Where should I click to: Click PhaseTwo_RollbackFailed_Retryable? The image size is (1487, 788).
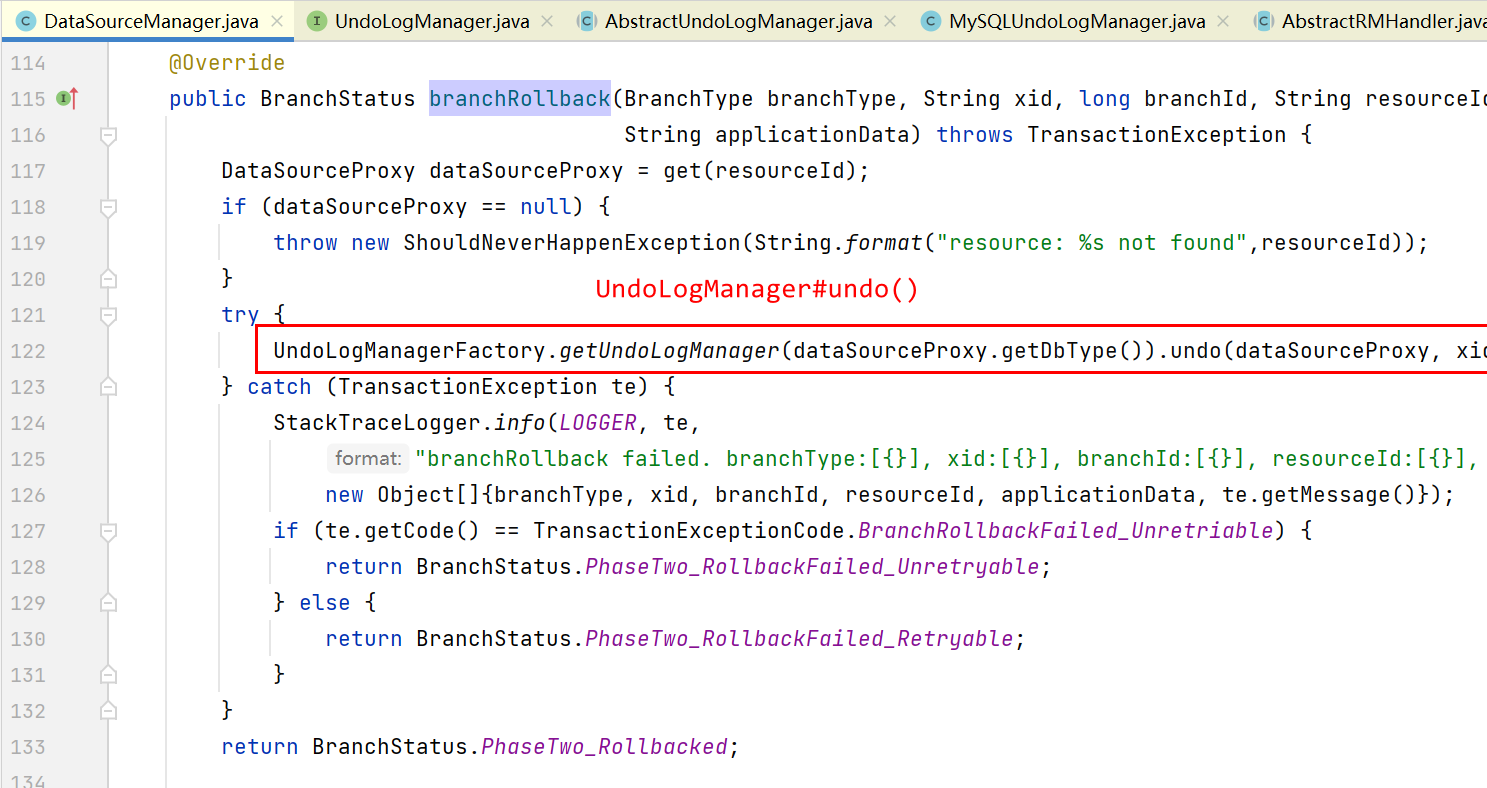click(800, 639)
